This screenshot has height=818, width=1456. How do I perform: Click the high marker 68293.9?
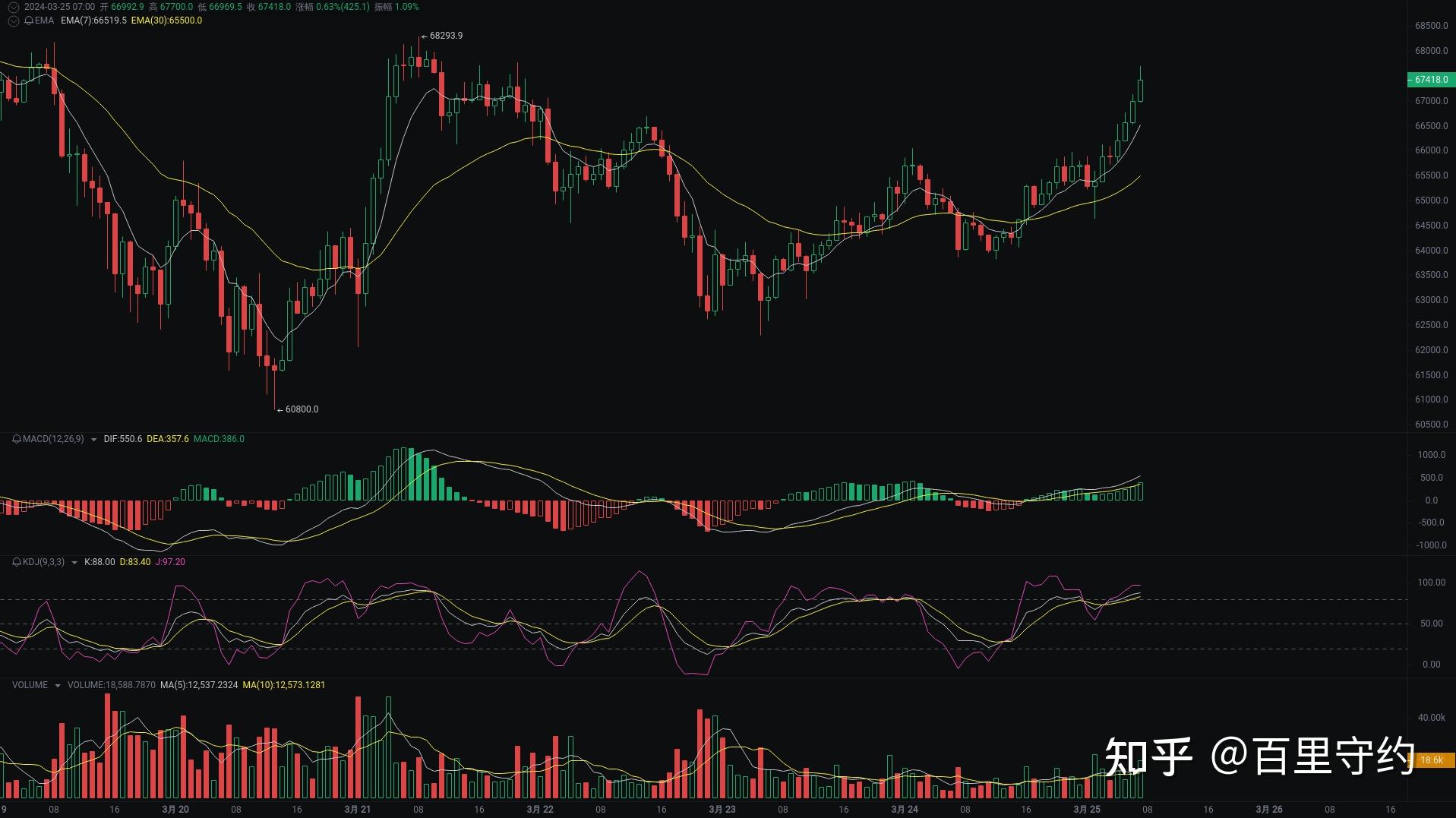point(446,36)
